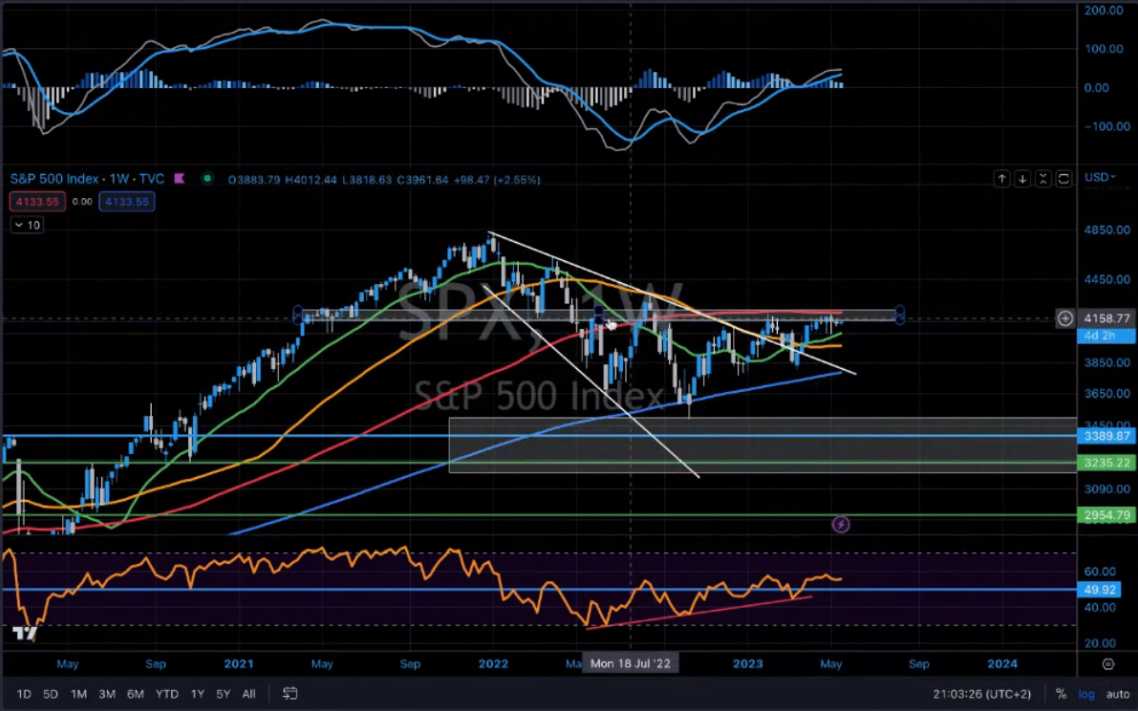Click the move pane up arrow
The image size is (1138, 711).
[x=1002, y=179]
